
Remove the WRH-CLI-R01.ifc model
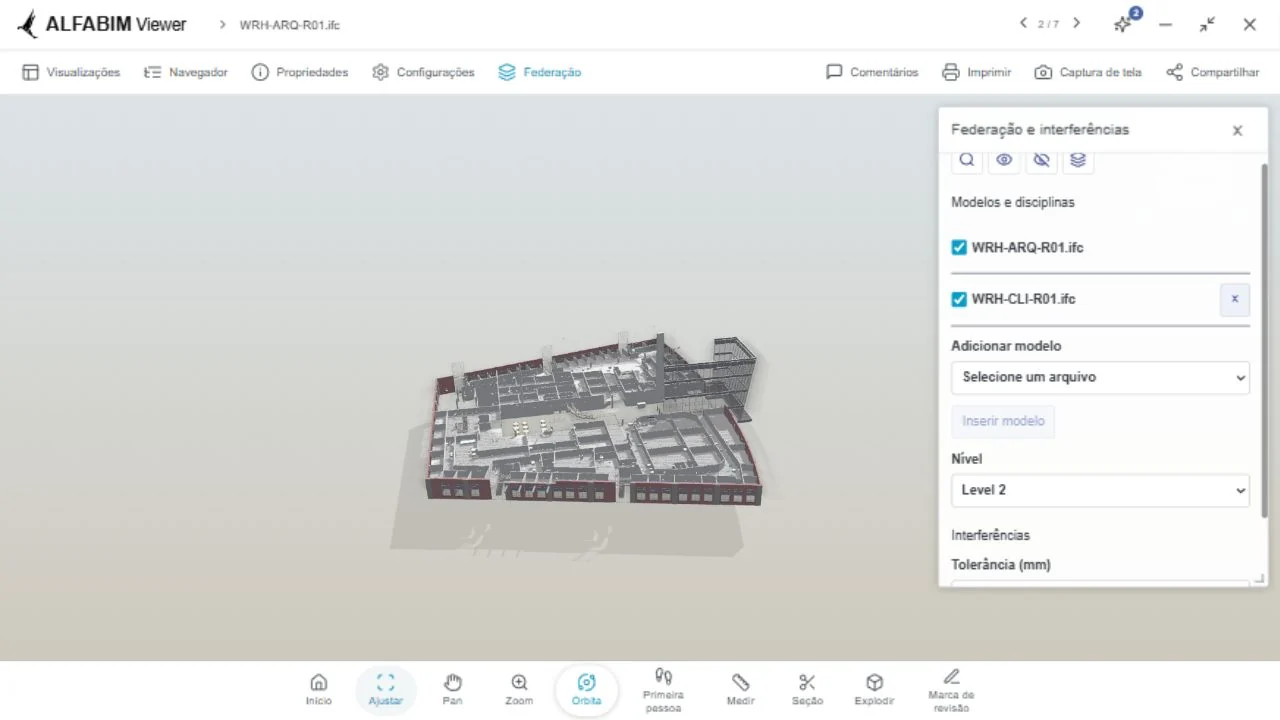tap(1234, 299)
